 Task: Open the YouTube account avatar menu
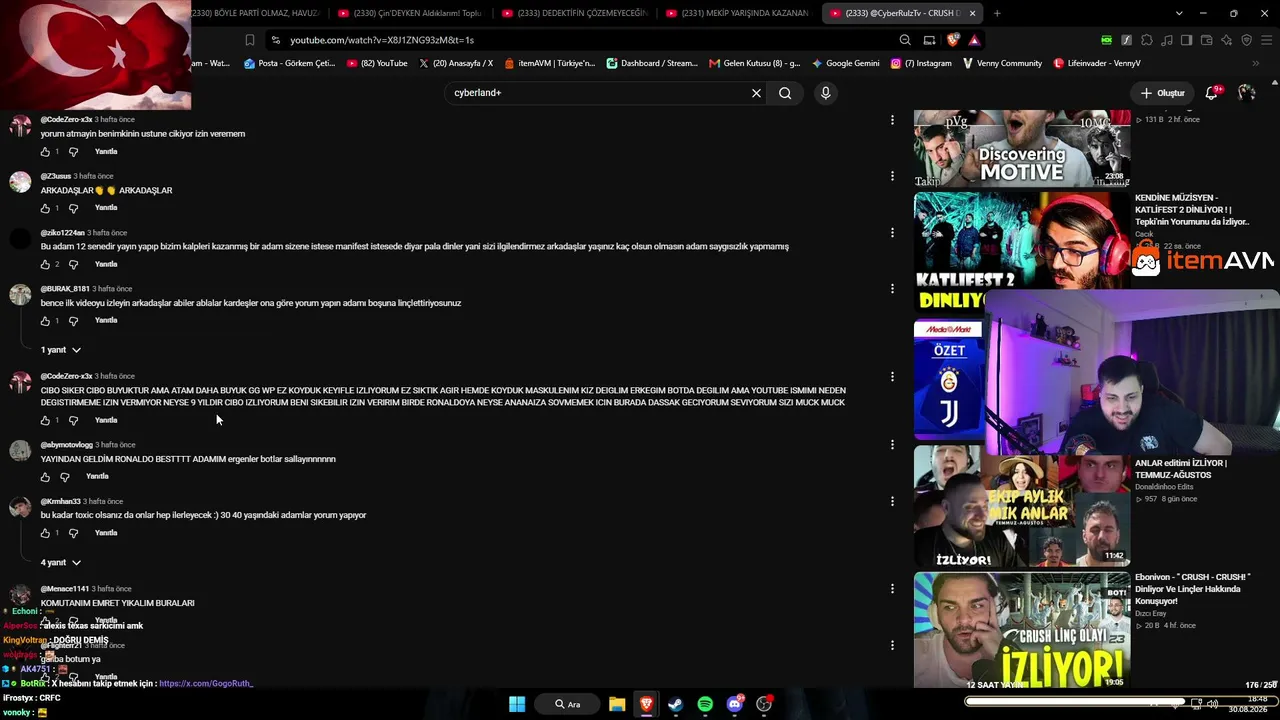(x=1246, y=93)
